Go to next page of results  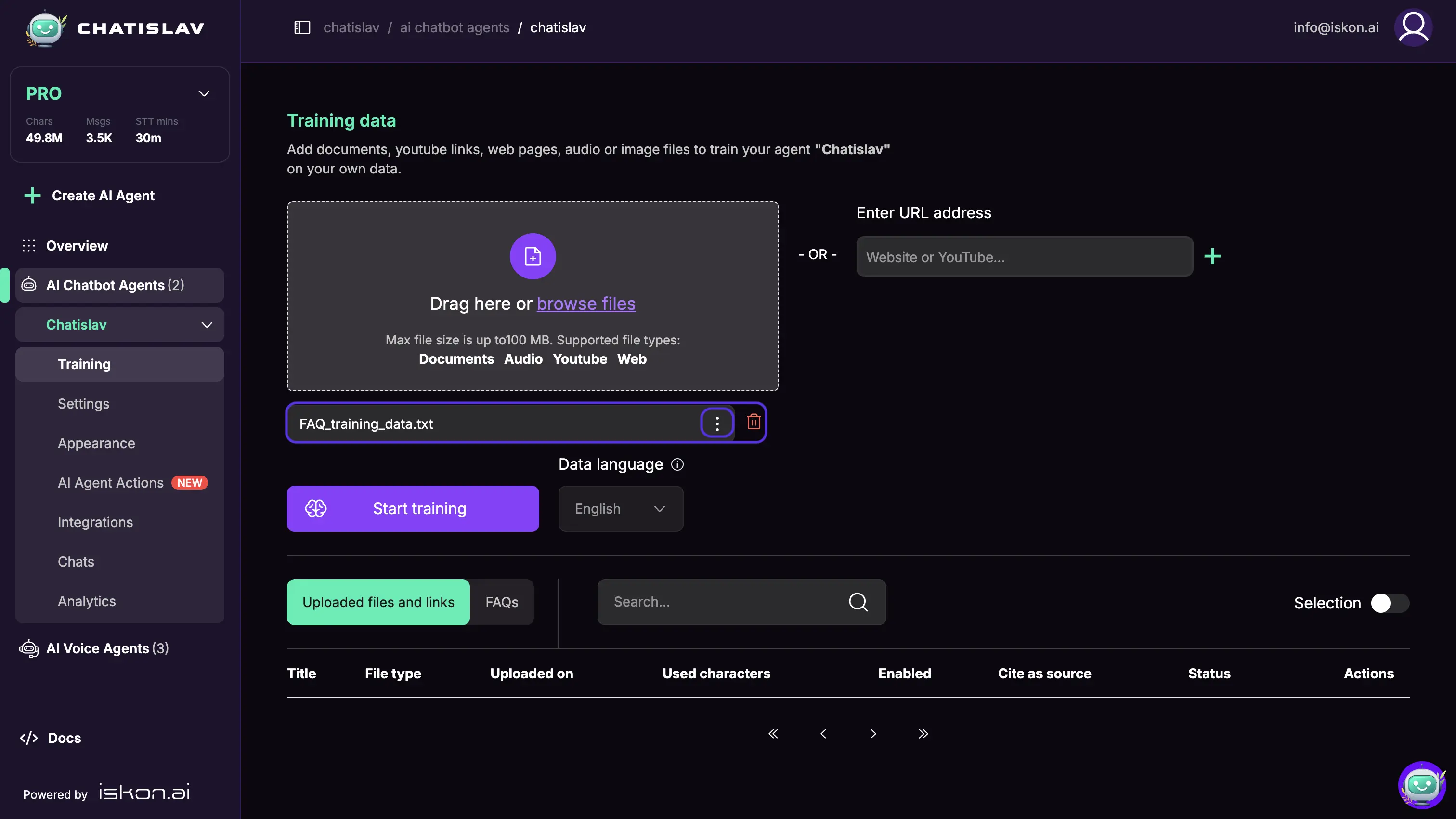point(873,734)
